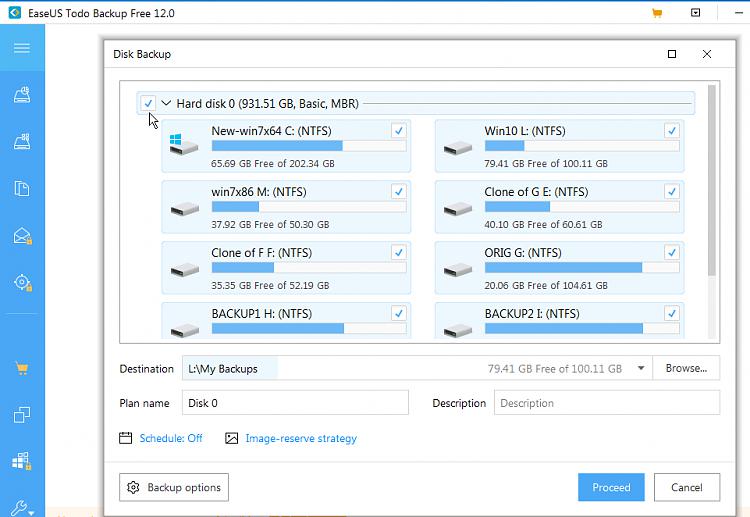750x517 pixels.
Task: Click New-win7x64 C: usage bar
Action: (309, 145)
